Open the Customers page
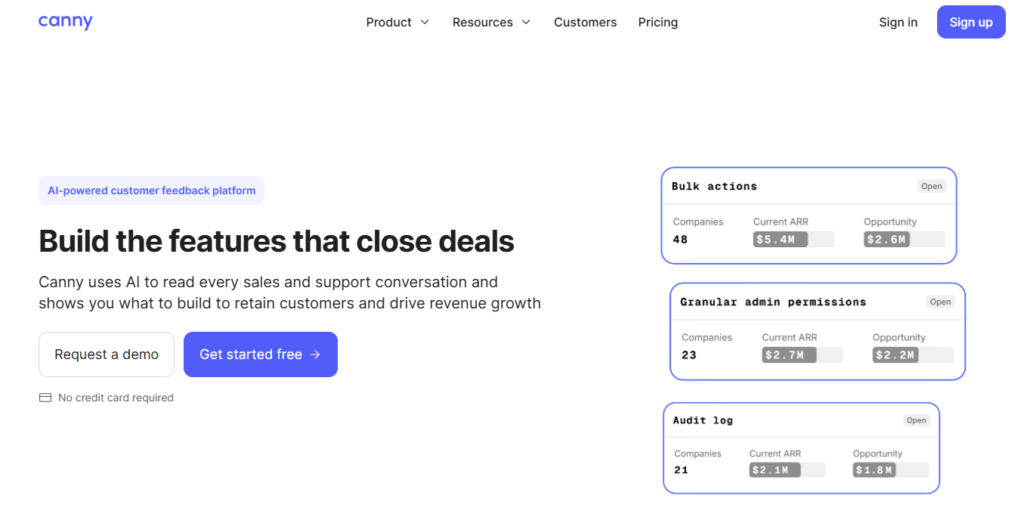 [x=585, y=22]
